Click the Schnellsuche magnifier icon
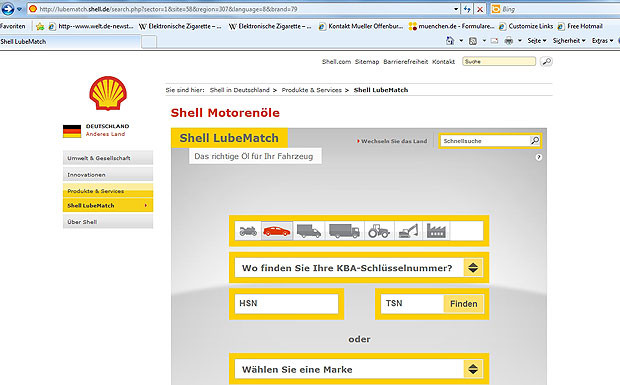The width and height of the screenshot is (620, 385). [535, 140]
